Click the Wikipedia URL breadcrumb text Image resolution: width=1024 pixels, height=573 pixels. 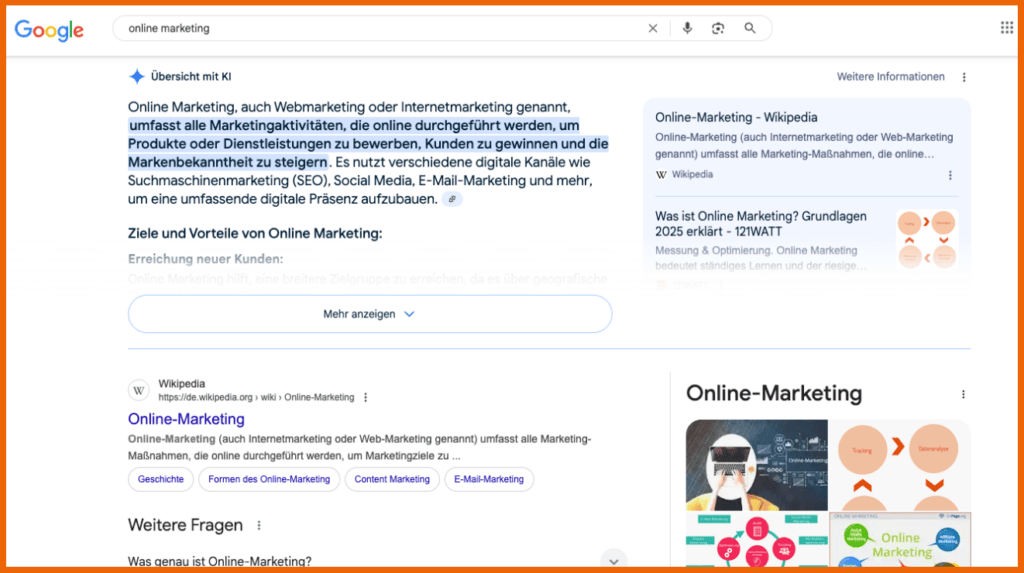click(256, 397)
